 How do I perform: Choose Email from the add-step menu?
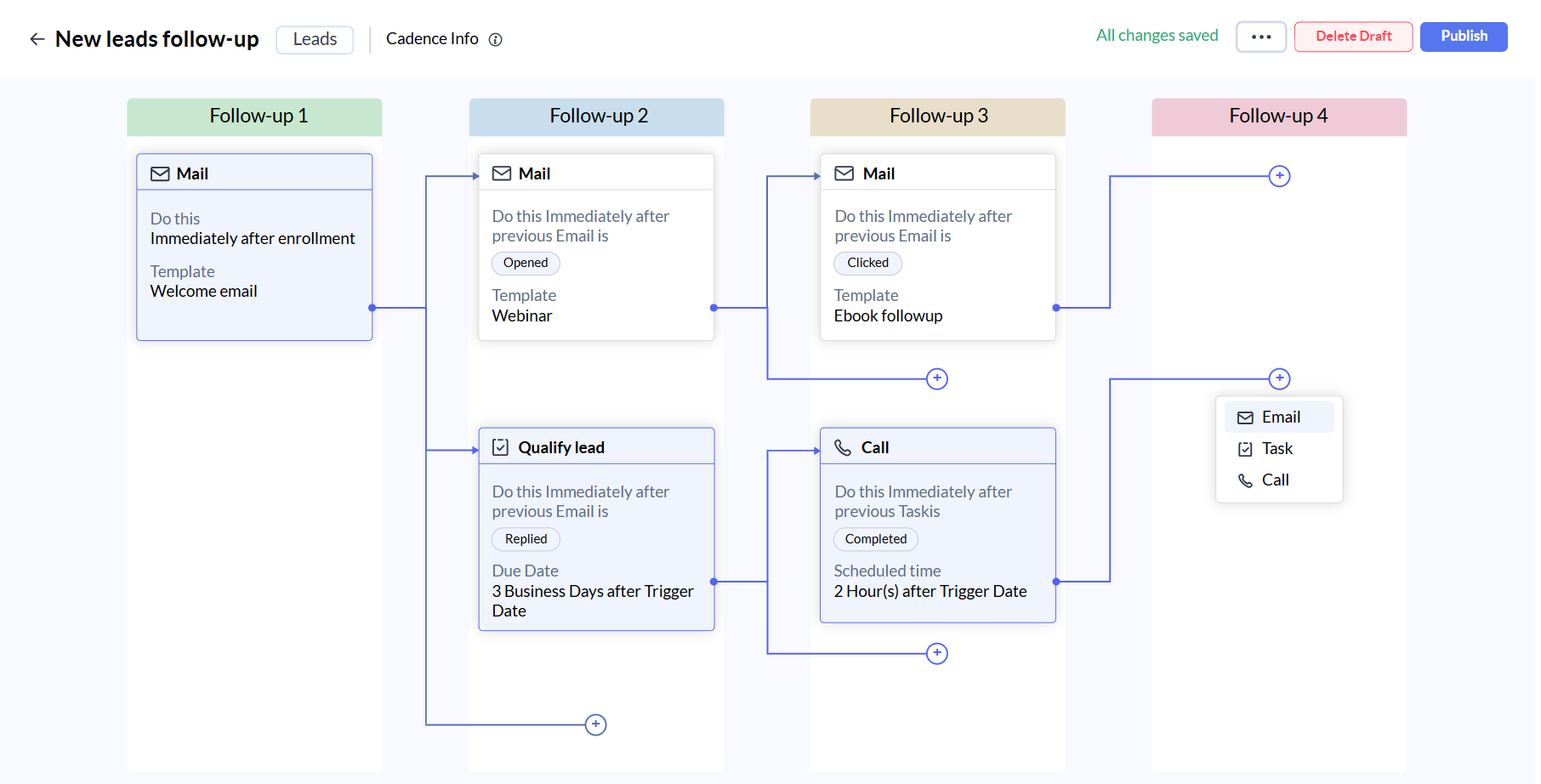pyautogui.click(x=1279, y=418)
